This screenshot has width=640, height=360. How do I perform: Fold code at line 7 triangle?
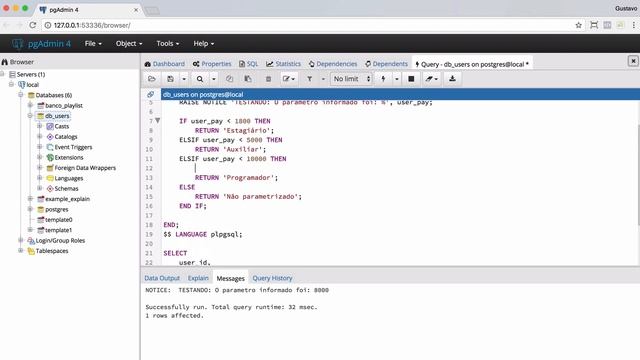click(158, 120)
